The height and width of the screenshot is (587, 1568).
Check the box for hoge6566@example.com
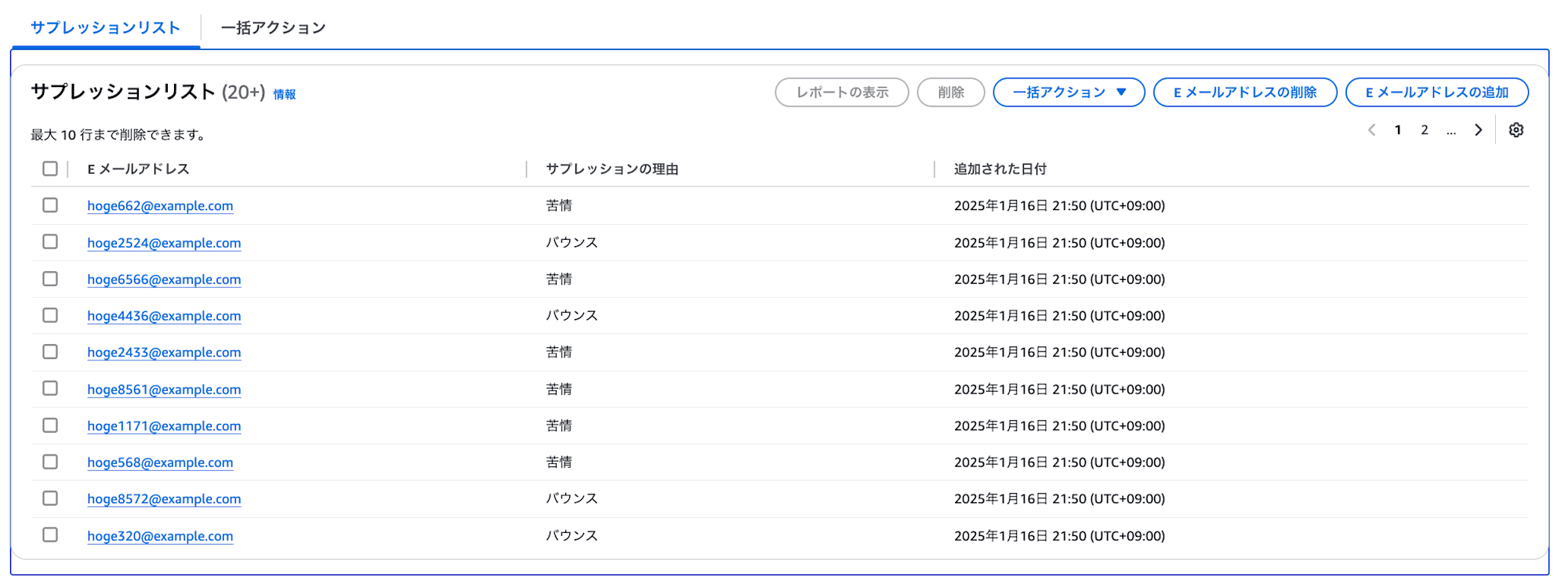point(50,279)
